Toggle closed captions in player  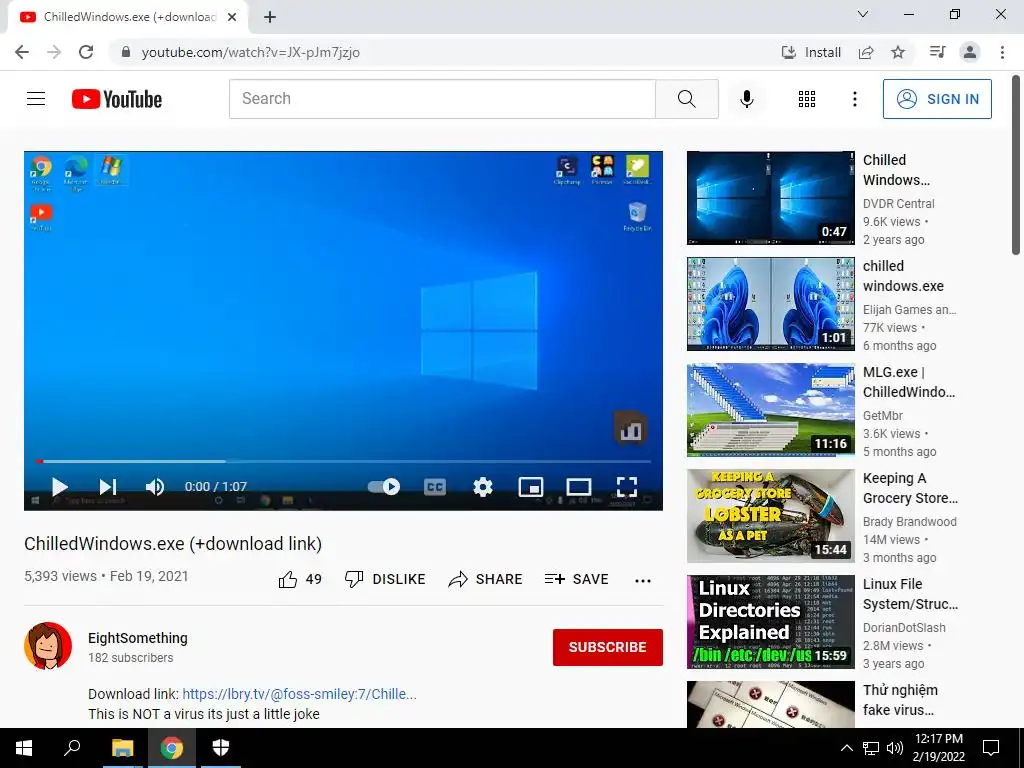click(435, 487)
